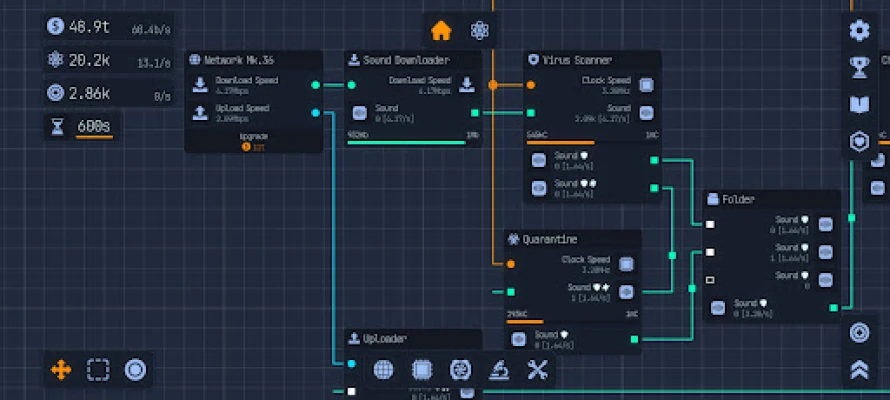The image size is (890, 400).
Task: Select the globe network category icon
Action: 383,370
